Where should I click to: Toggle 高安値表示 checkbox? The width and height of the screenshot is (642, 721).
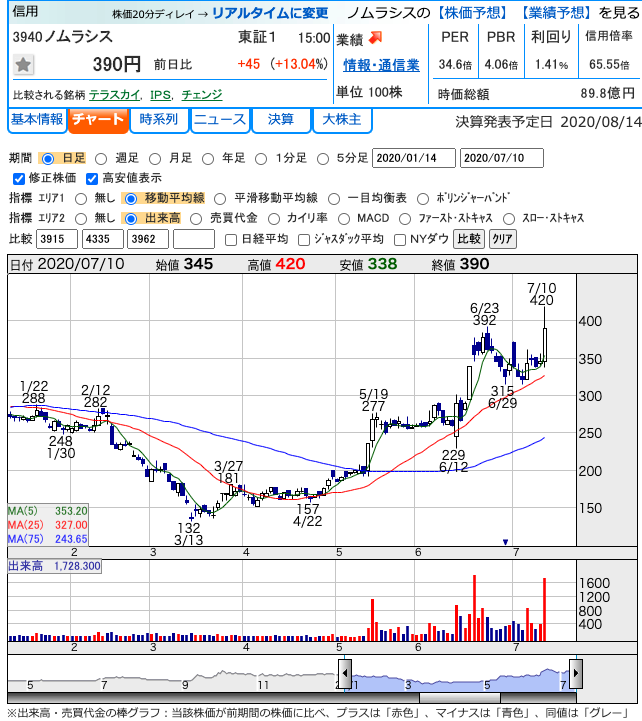click(x=92, y=178)
